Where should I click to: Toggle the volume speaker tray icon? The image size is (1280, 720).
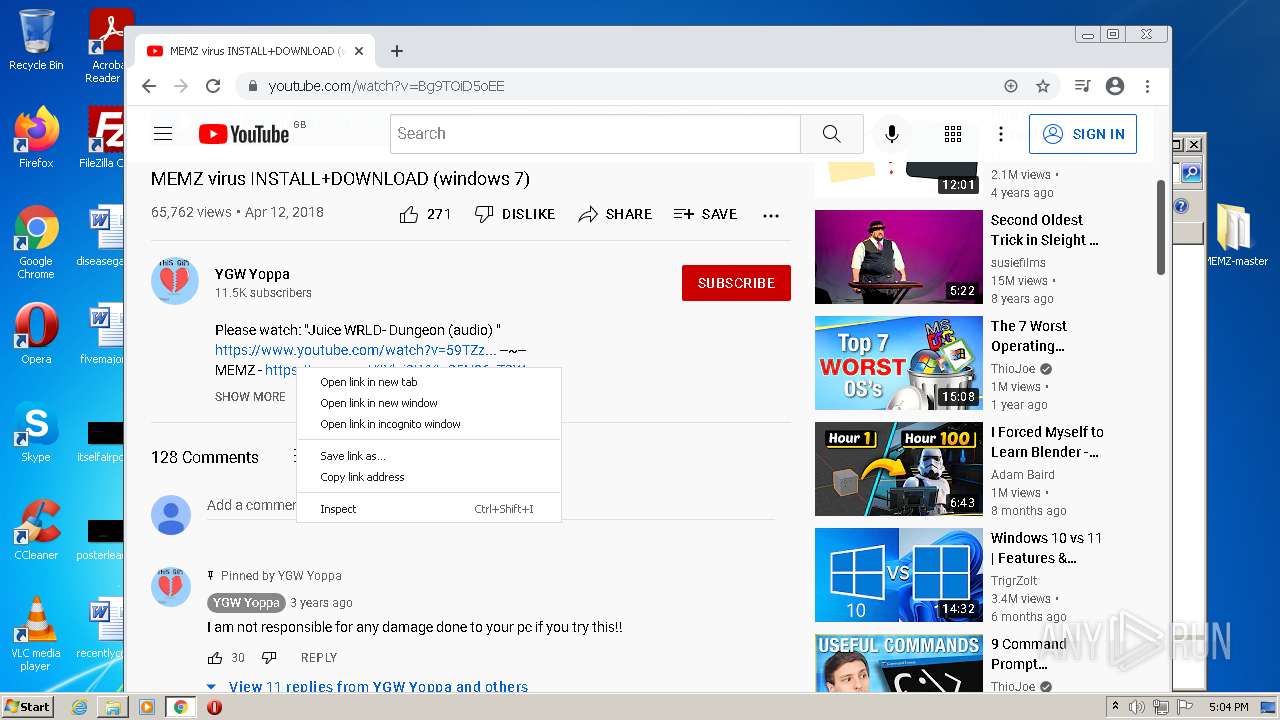[1137, 707]
